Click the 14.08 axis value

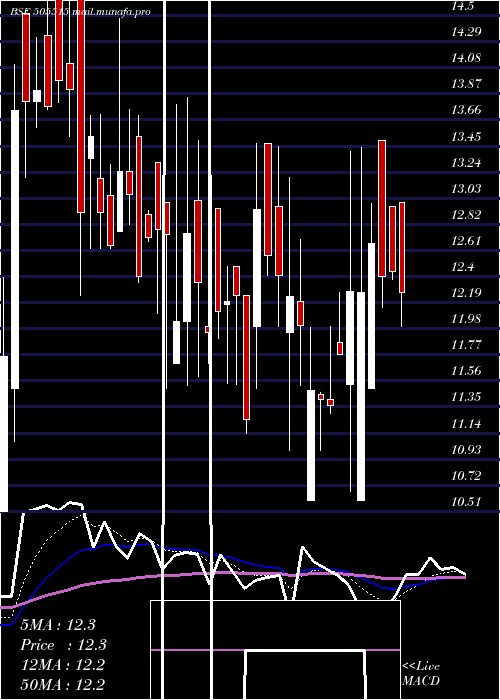point(467,58)
